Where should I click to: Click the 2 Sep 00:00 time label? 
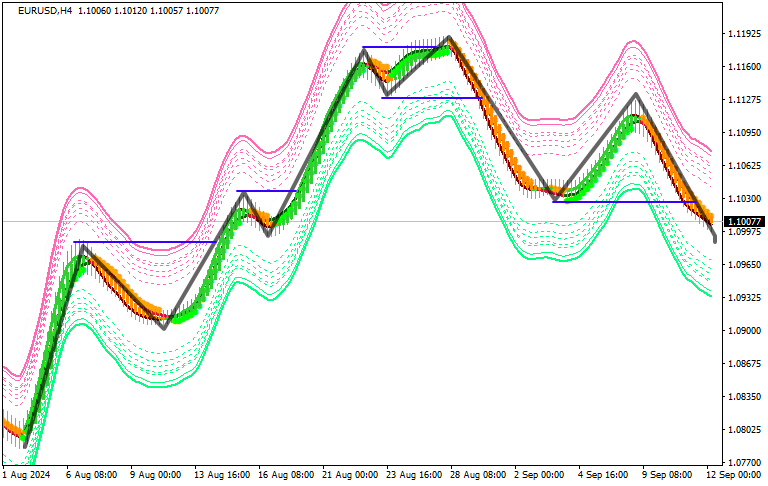point(539,475)
